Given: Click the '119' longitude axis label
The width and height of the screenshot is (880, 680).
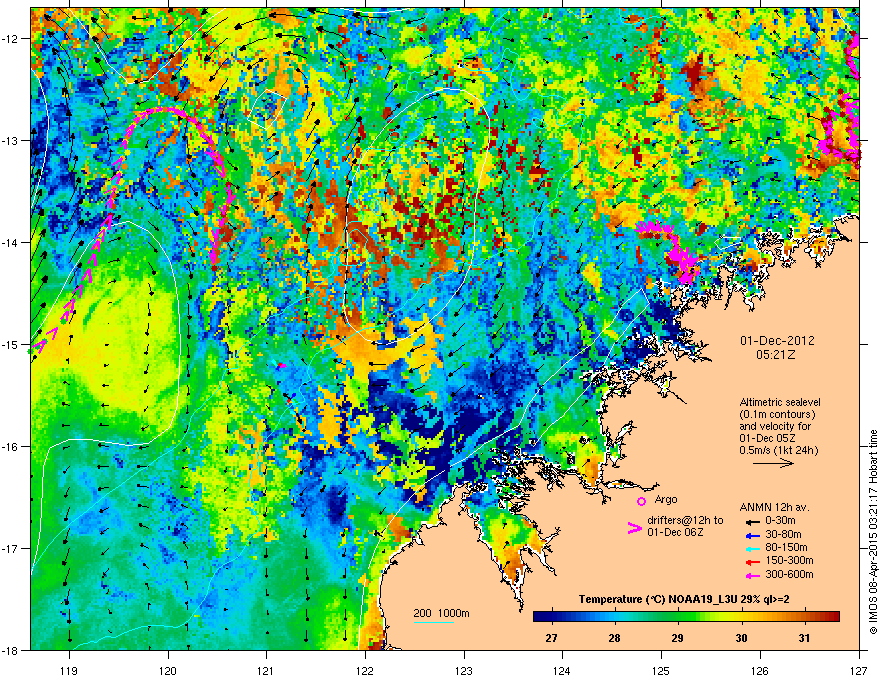Looking at the screenshot, I should tap(69, 670).
